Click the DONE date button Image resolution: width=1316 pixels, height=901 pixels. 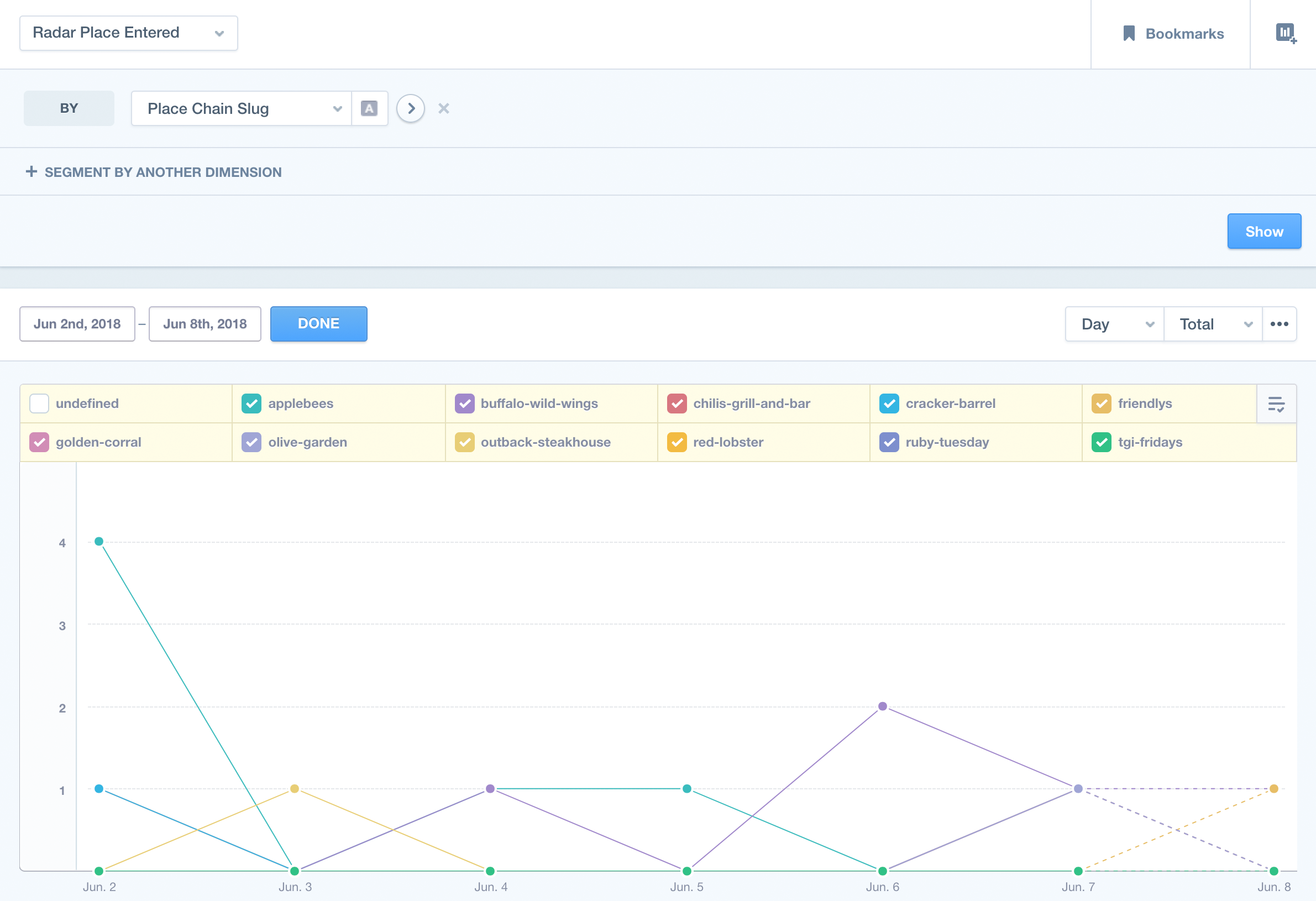tap(318, 324)
